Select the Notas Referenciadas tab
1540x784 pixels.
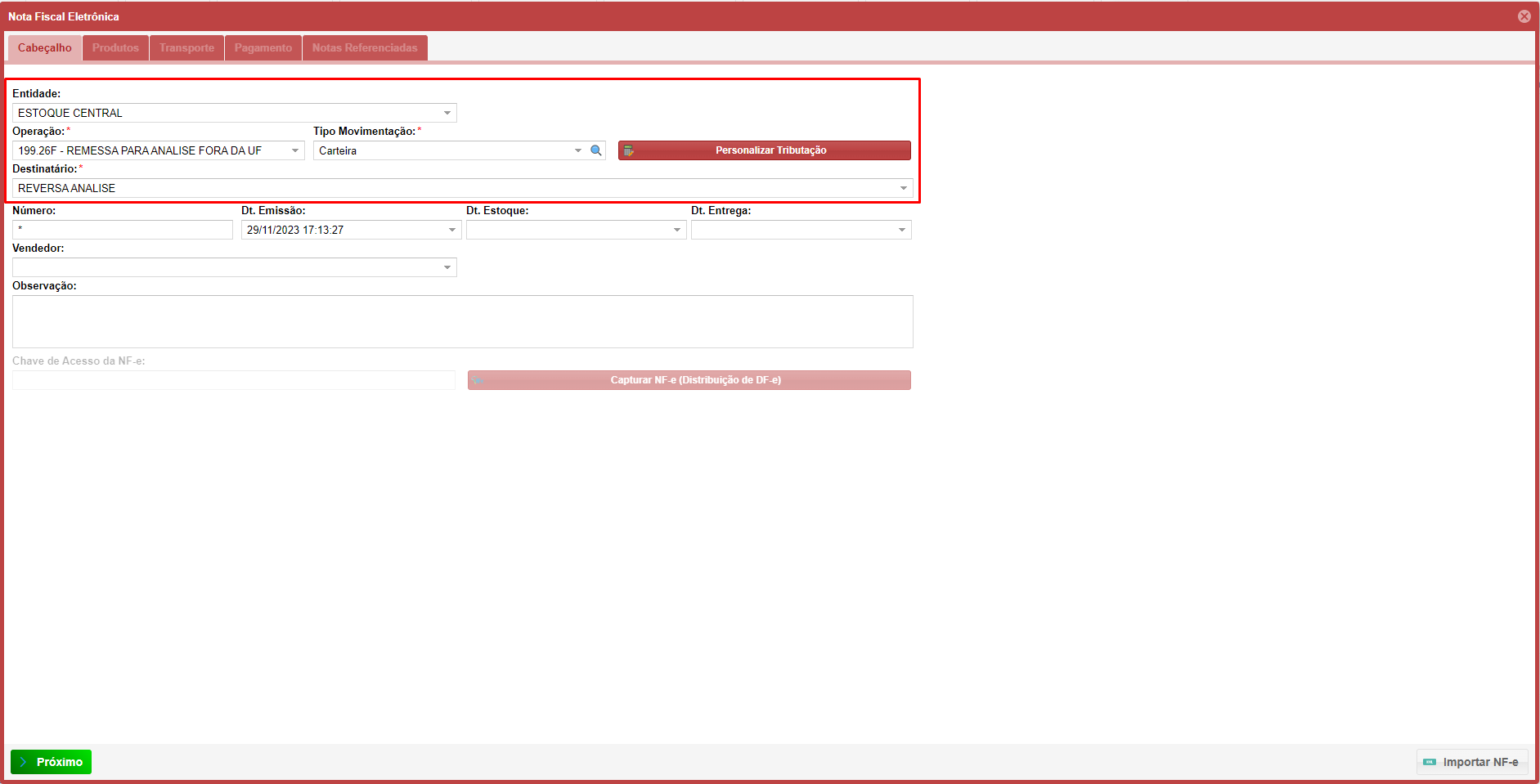(365, 47)
